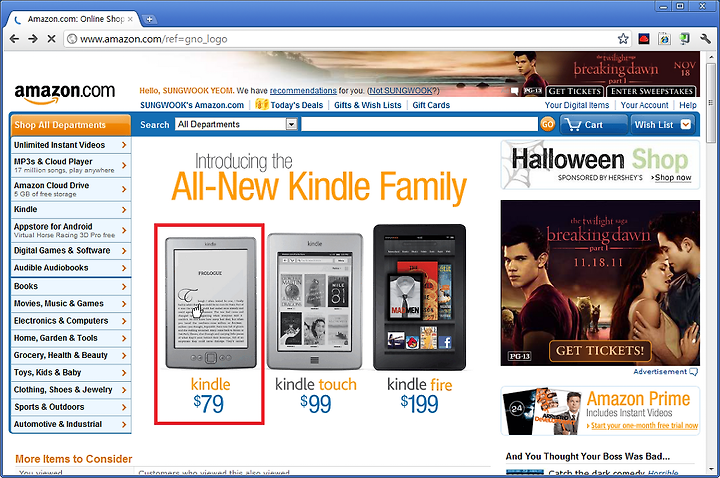The image size is (720, 478).
Task: Bookmark page with the star icon
Action: pos(623,39)
